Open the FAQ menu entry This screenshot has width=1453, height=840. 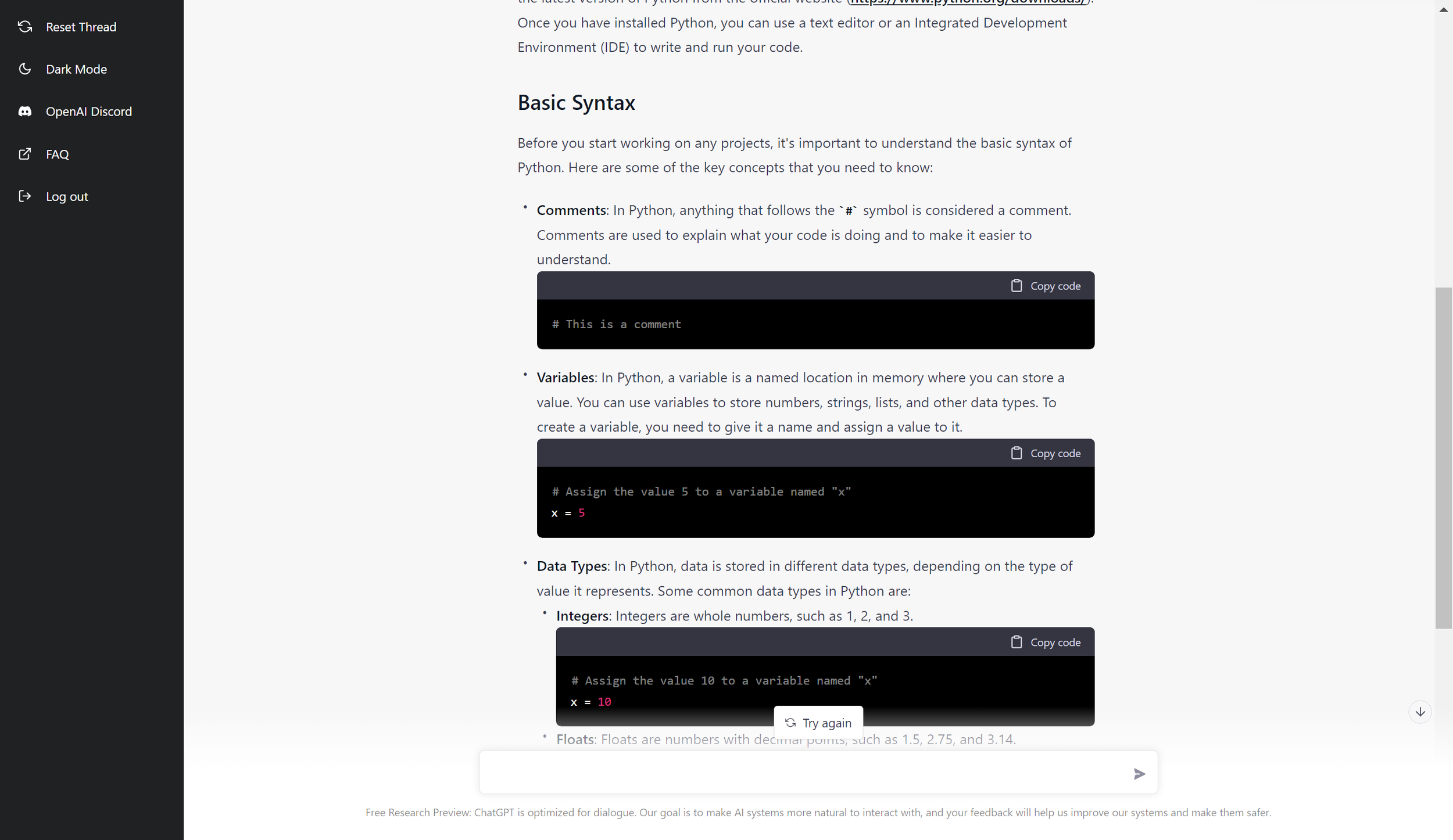58,154
